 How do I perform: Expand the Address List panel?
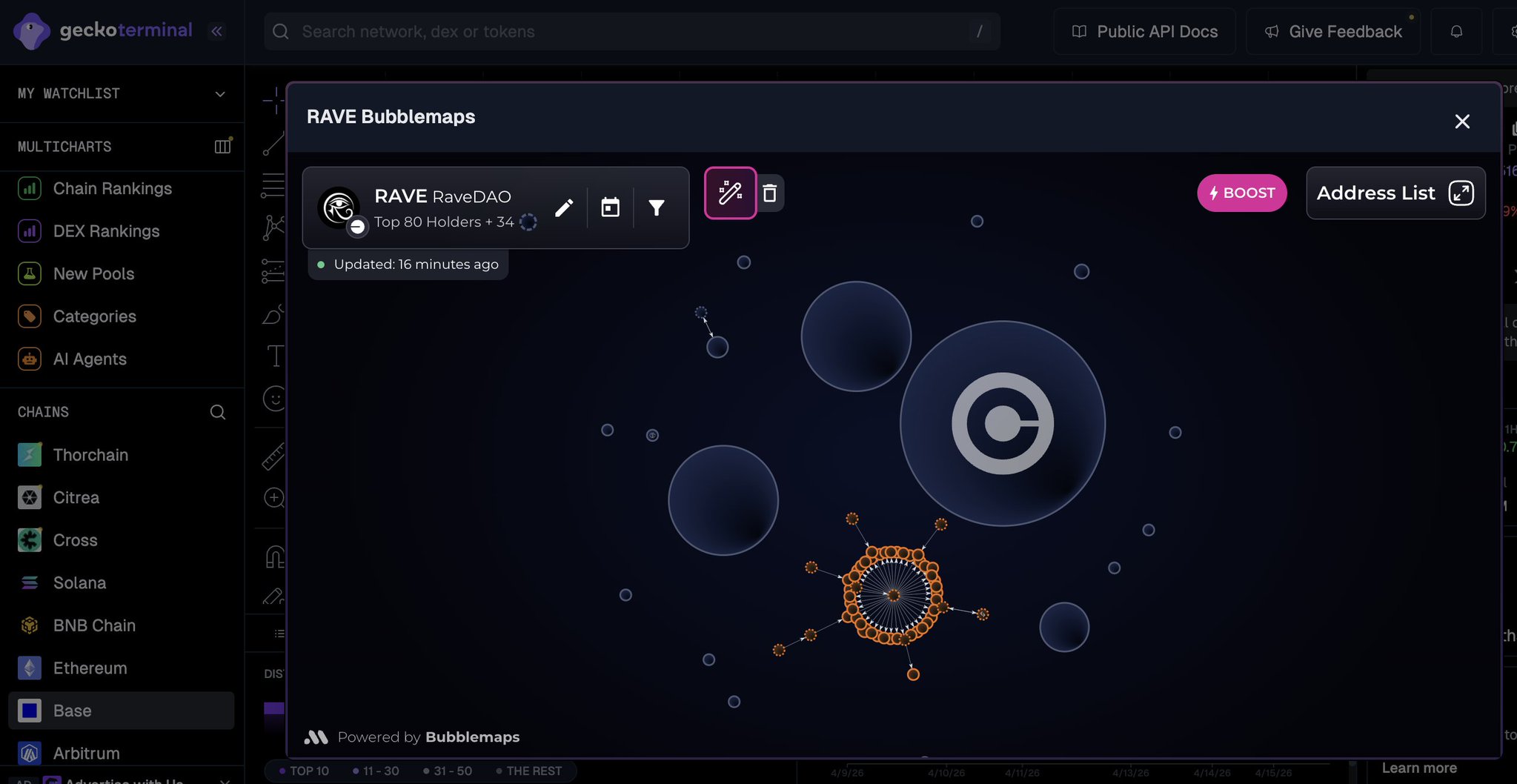tap(1395, 193)
